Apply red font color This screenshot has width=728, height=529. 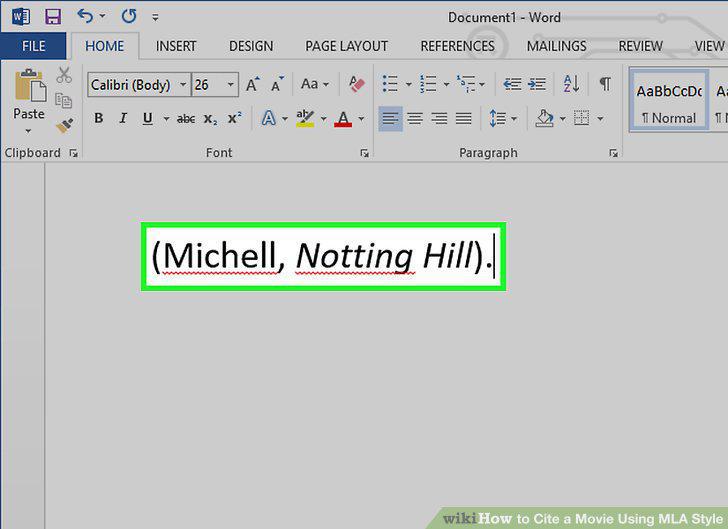pos(343,119)
